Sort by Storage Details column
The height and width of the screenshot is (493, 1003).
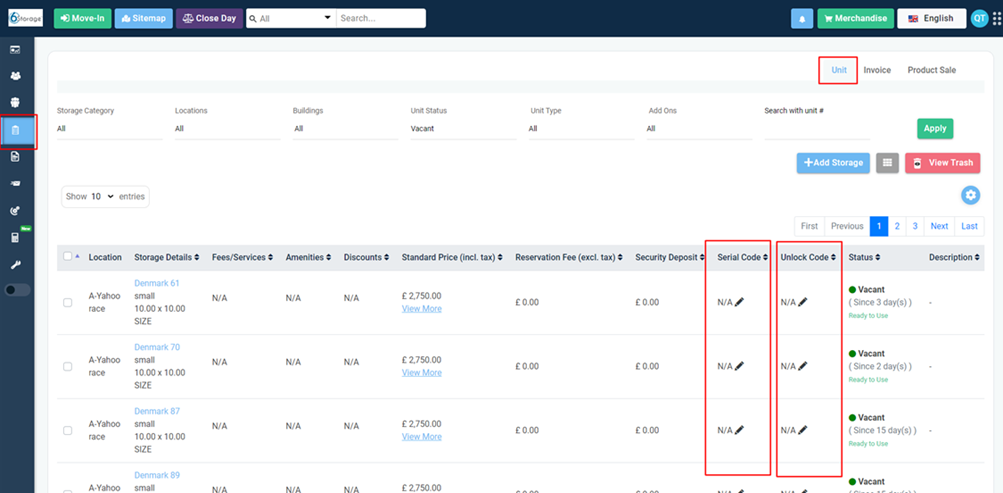tap(166, 257)
